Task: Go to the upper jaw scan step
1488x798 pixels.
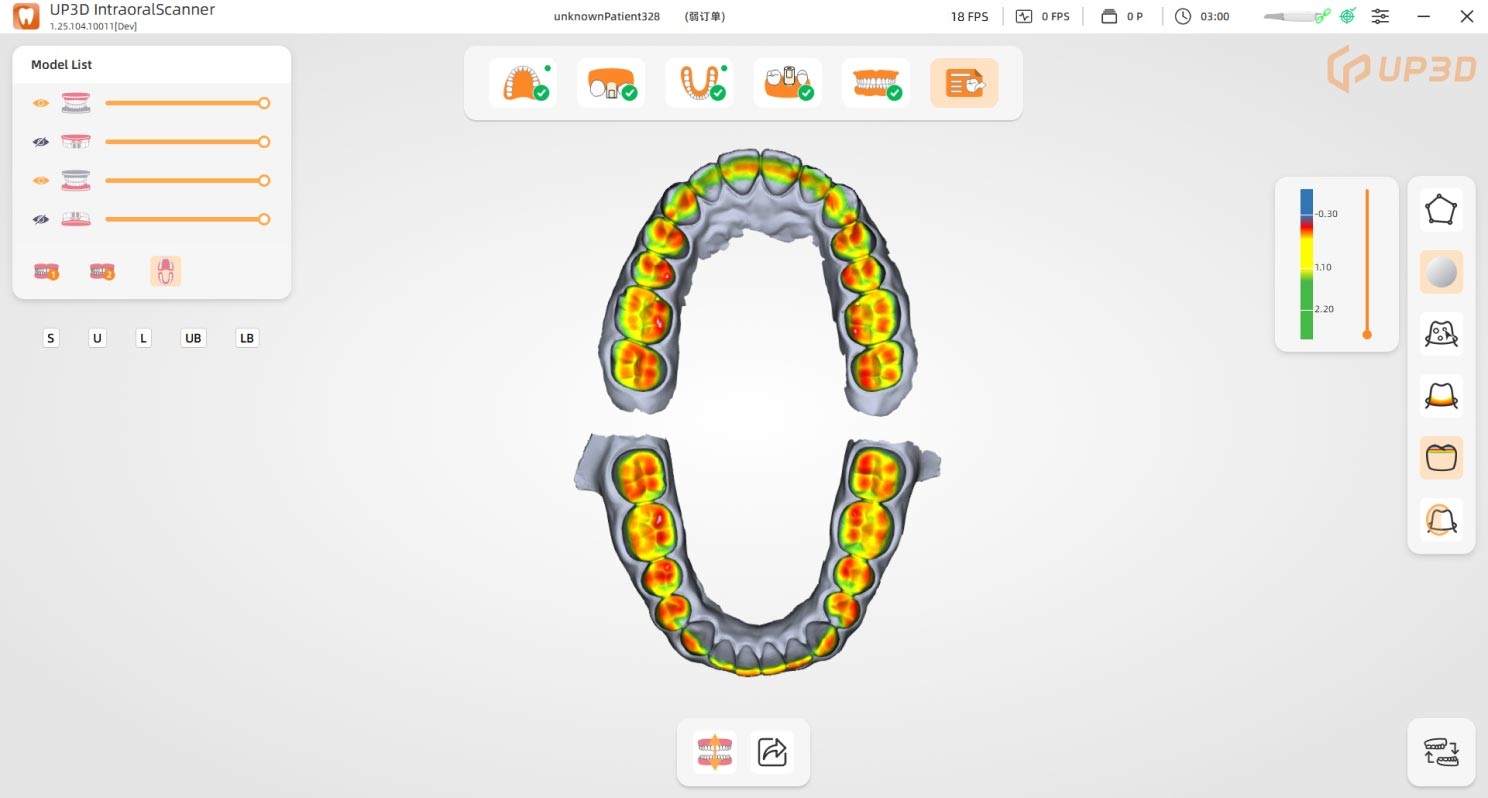Action: tap(522, 83)
